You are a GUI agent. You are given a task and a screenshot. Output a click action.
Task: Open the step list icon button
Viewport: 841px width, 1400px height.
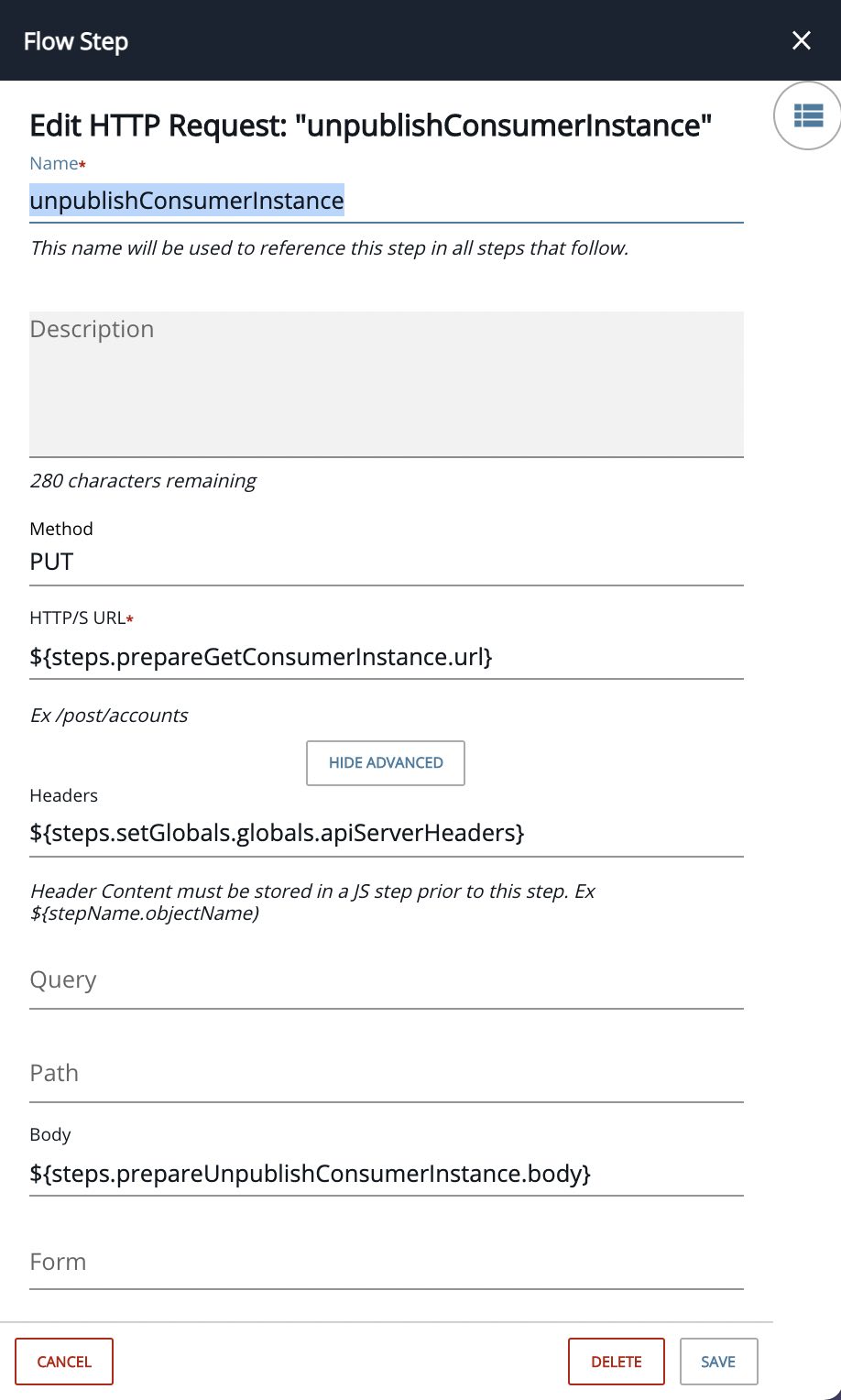coord(808,115)
